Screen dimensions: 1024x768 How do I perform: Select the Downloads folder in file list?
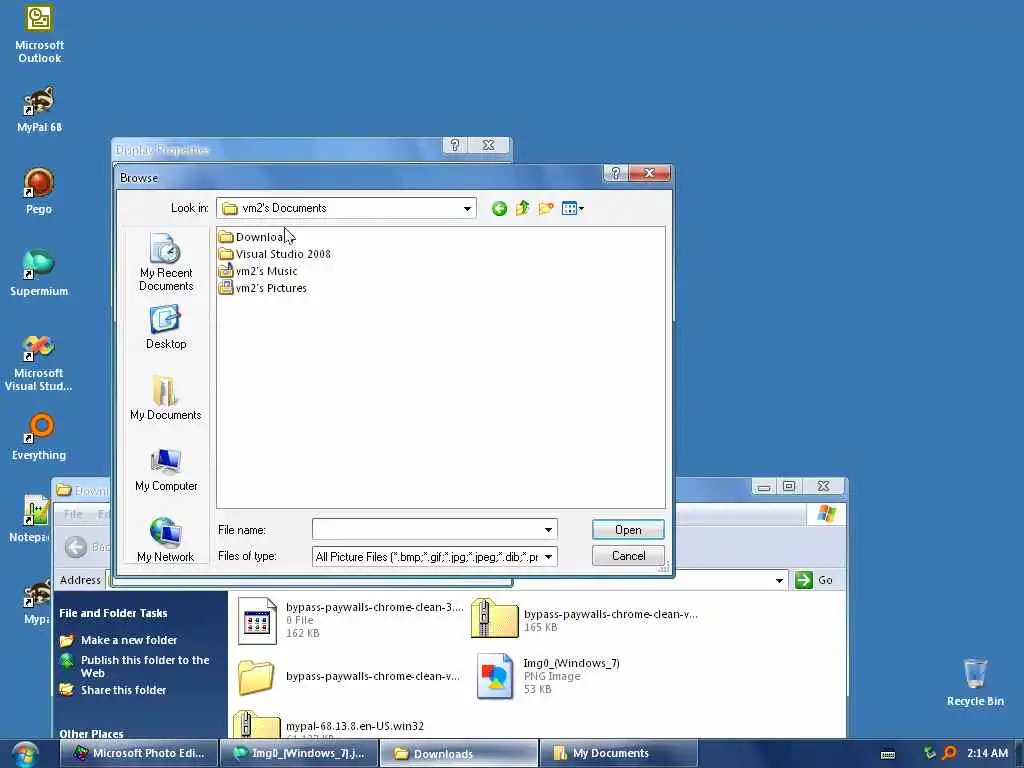click(252, 236)
